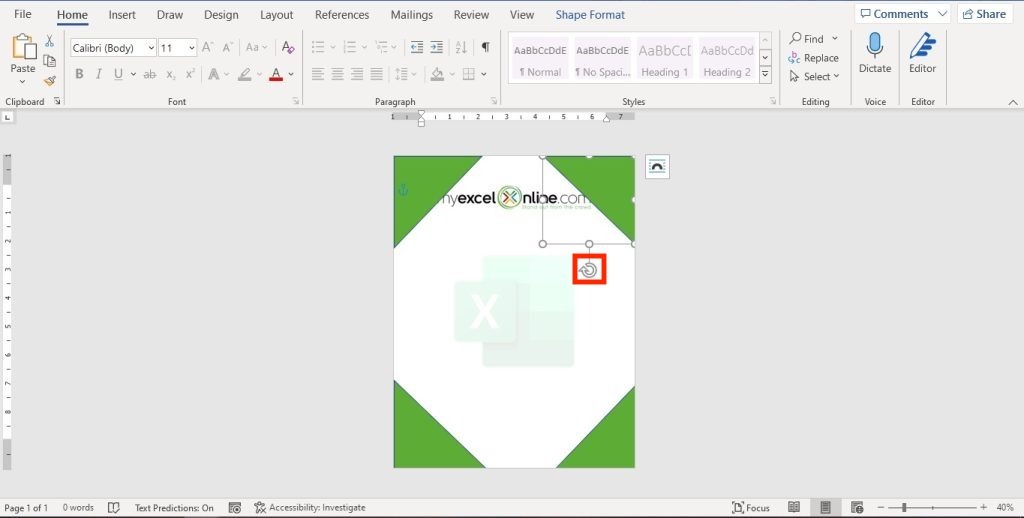Click the Dictate microphone icon
The width and height of the screenshot is (1024, 518).
click(x=874, y=45)
